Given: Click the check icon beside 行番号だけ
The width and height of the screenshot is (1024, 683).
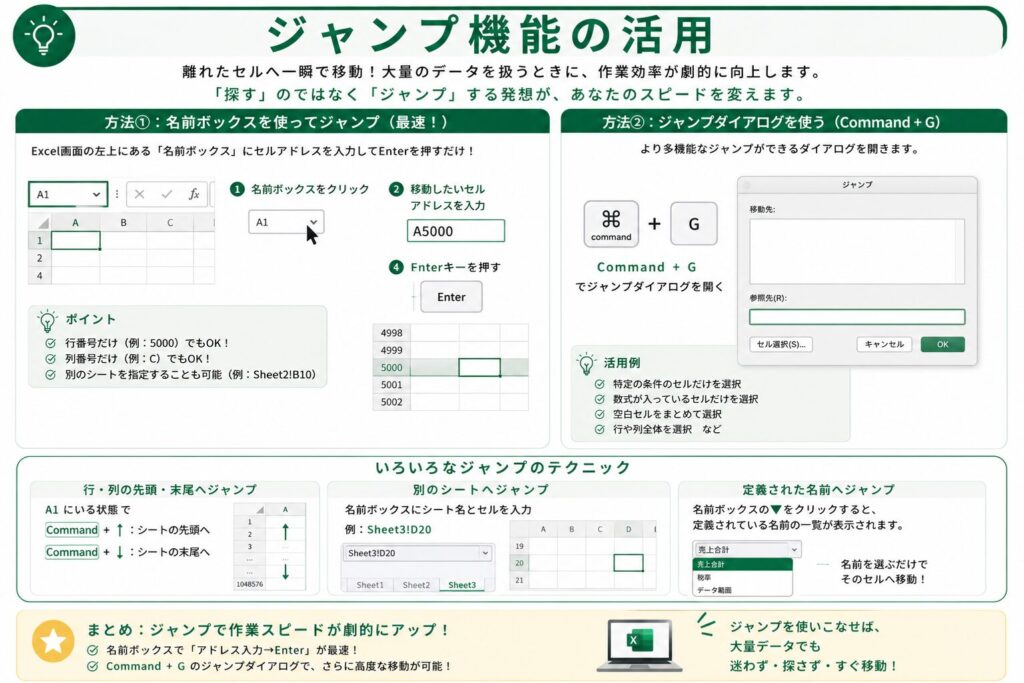Looking at the screenshot, I should tap(50, 343).
